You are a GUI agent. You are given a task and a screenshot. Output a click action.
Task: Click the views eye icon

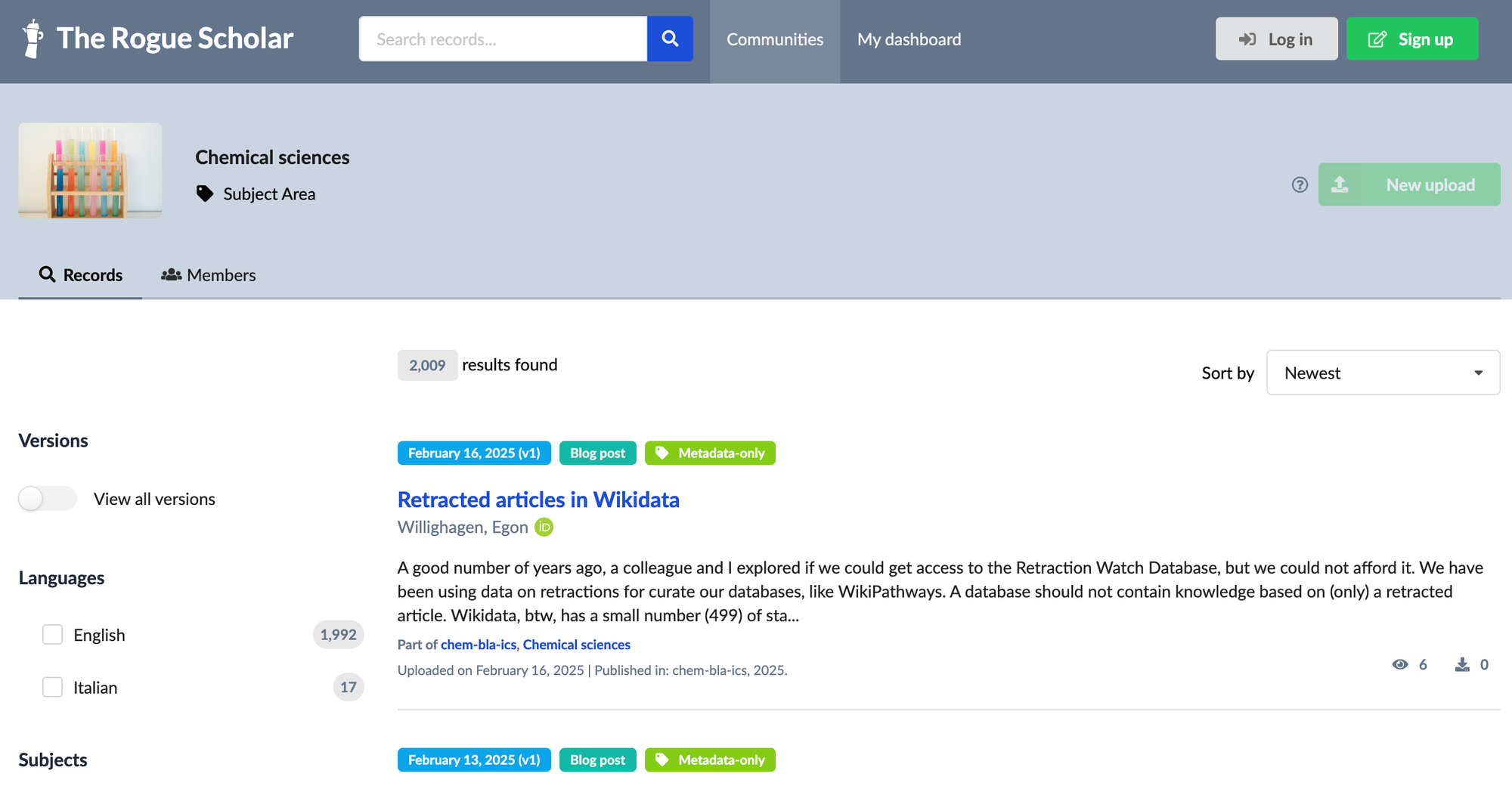1400,664
